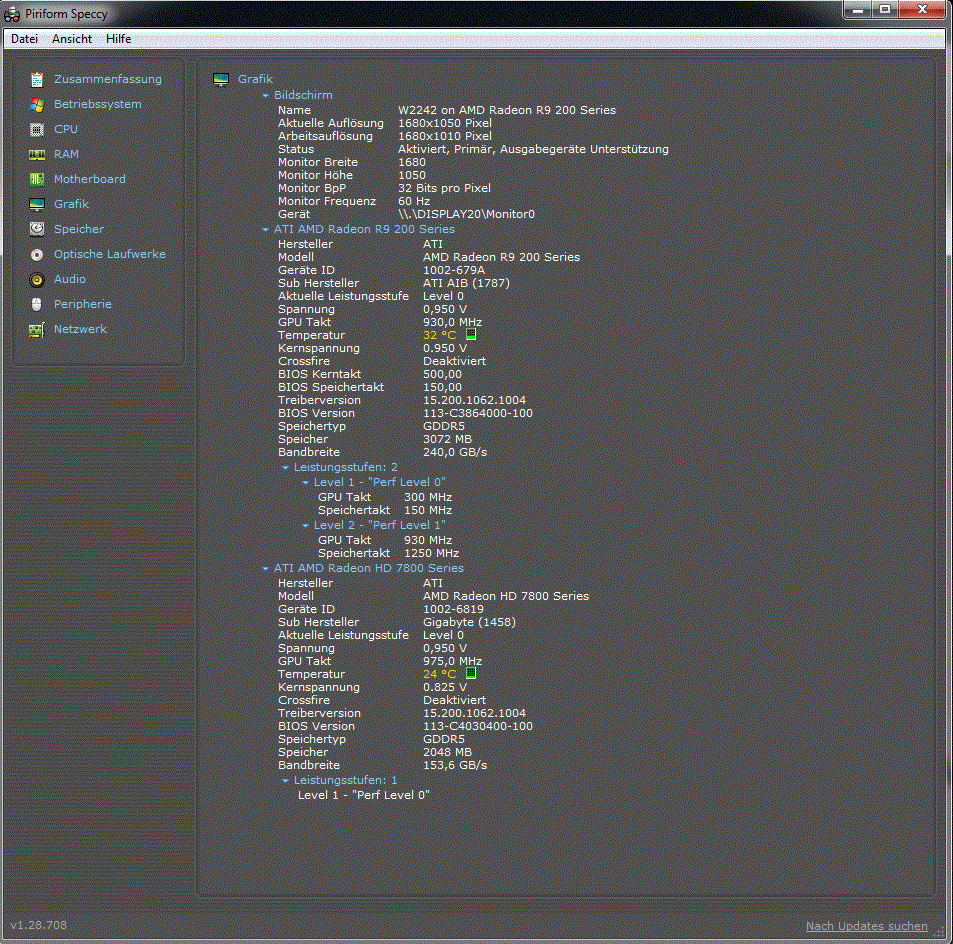Open Optische Laufwerke section
953x944 pixels.
pos(109,254)
